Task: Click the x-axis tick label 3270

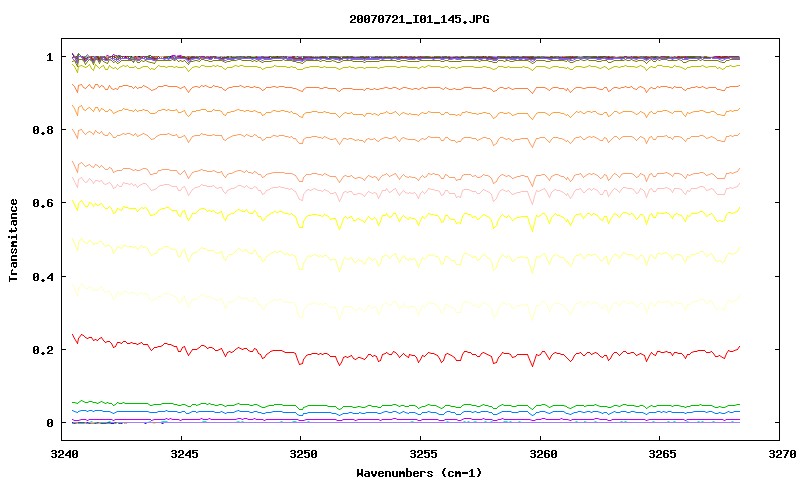Action: (782, 454)
